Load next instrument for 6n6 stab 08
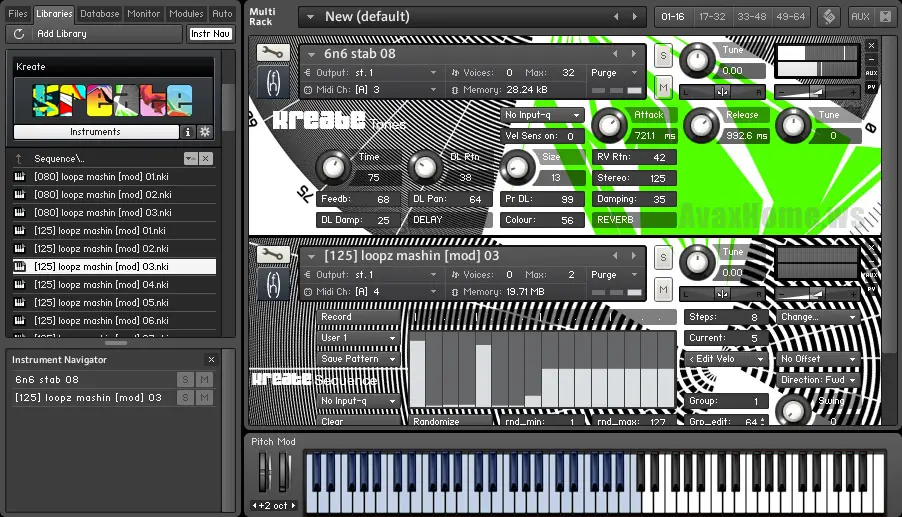This screenshot has height=517, width=902. click(634, 53)
